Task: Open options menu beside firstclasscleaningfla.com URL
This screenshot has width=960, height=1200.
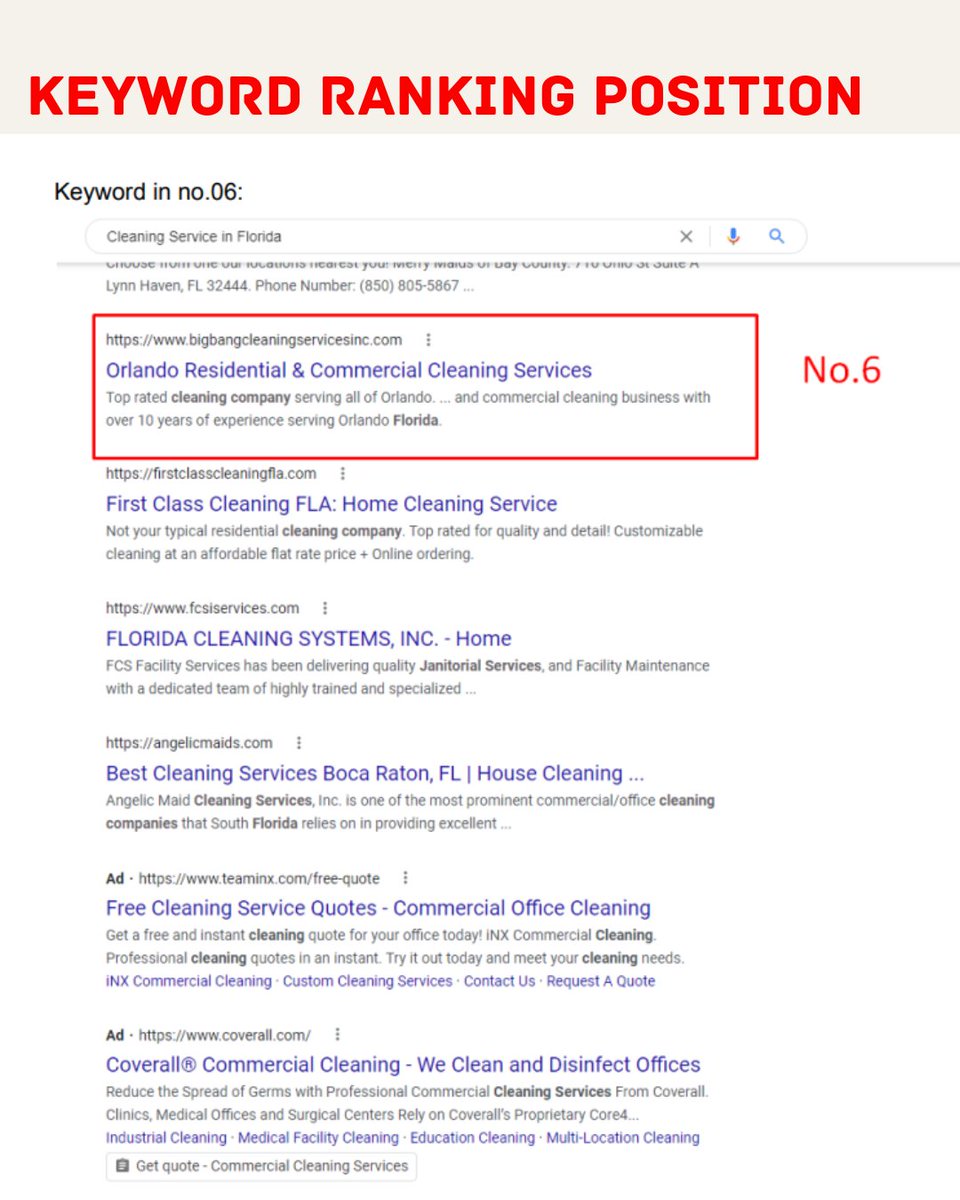Action: click(343, 474)
